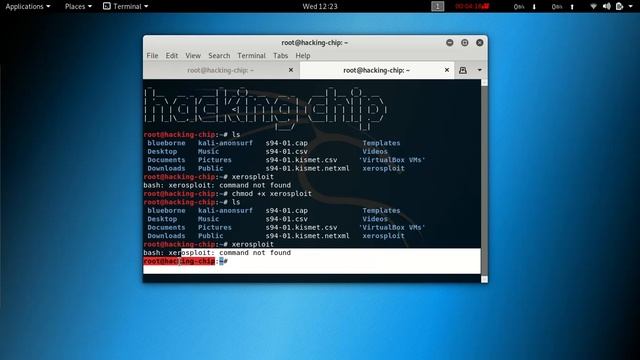Click first 'Documents' directory name
Image resolution: width=640 pixels, height=360 pixels.
(166, 160)
